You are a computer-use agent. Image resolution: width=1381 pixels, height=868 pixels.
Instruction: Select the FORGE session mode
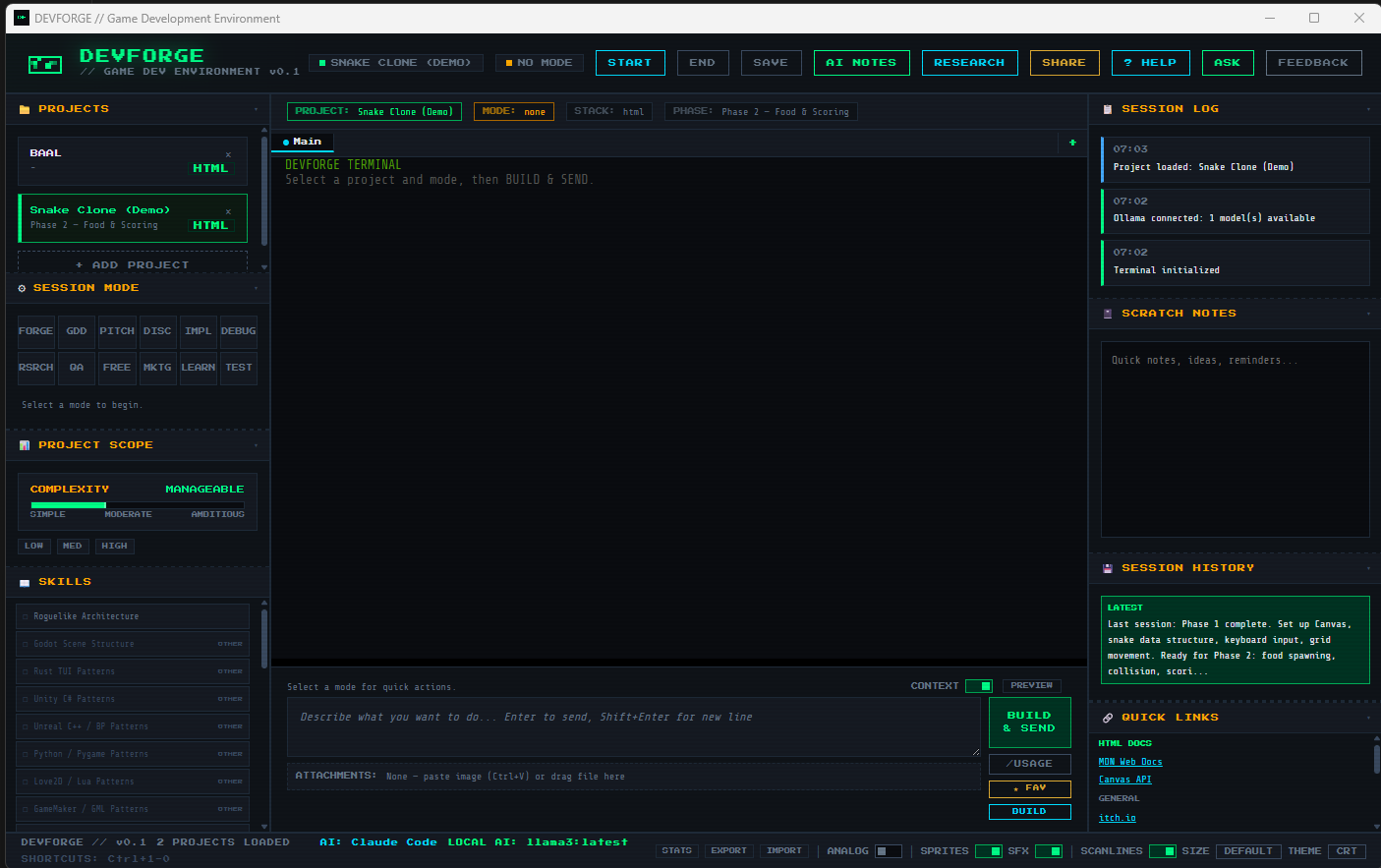point(36,331)
